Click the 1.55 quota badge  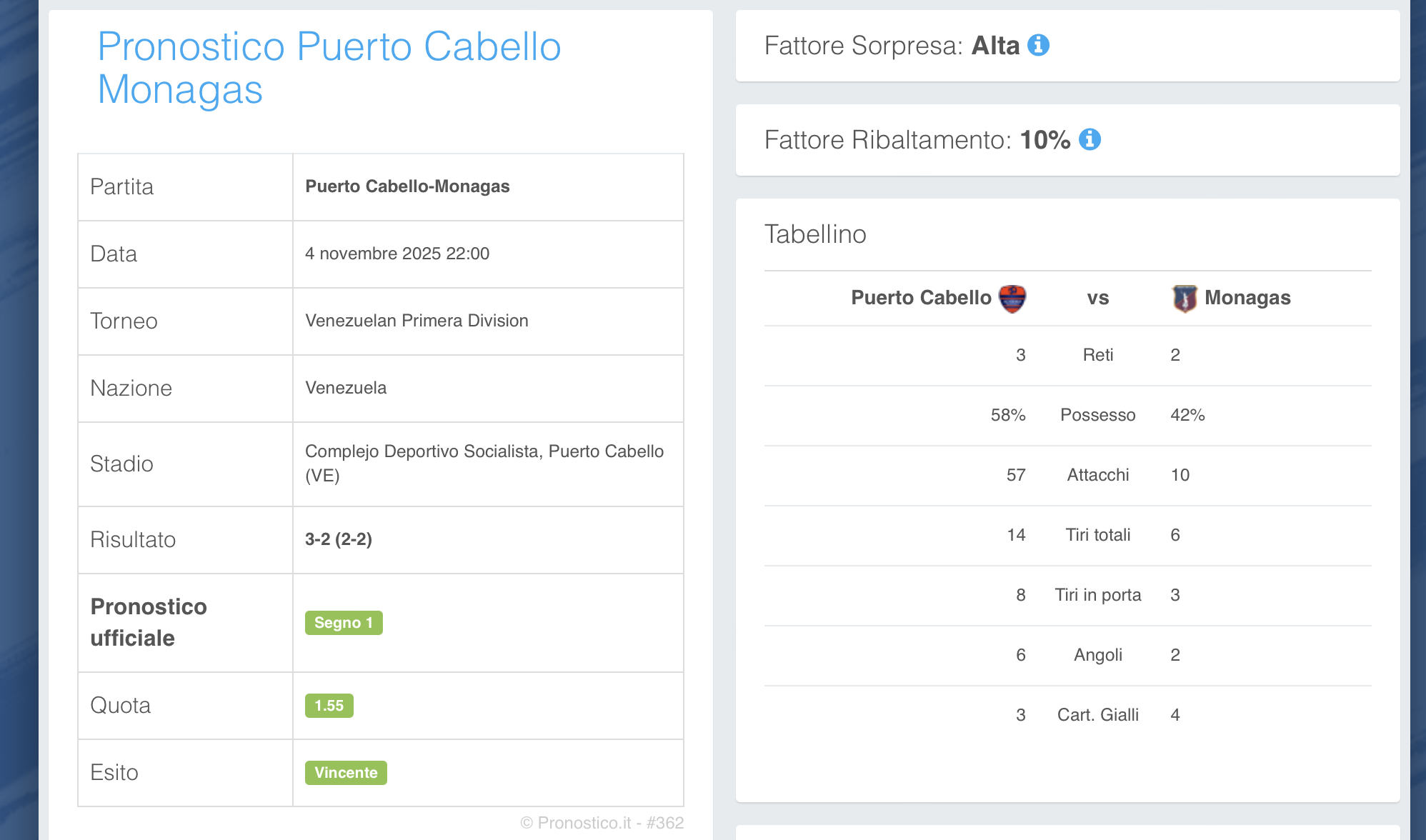coord(329,706)
